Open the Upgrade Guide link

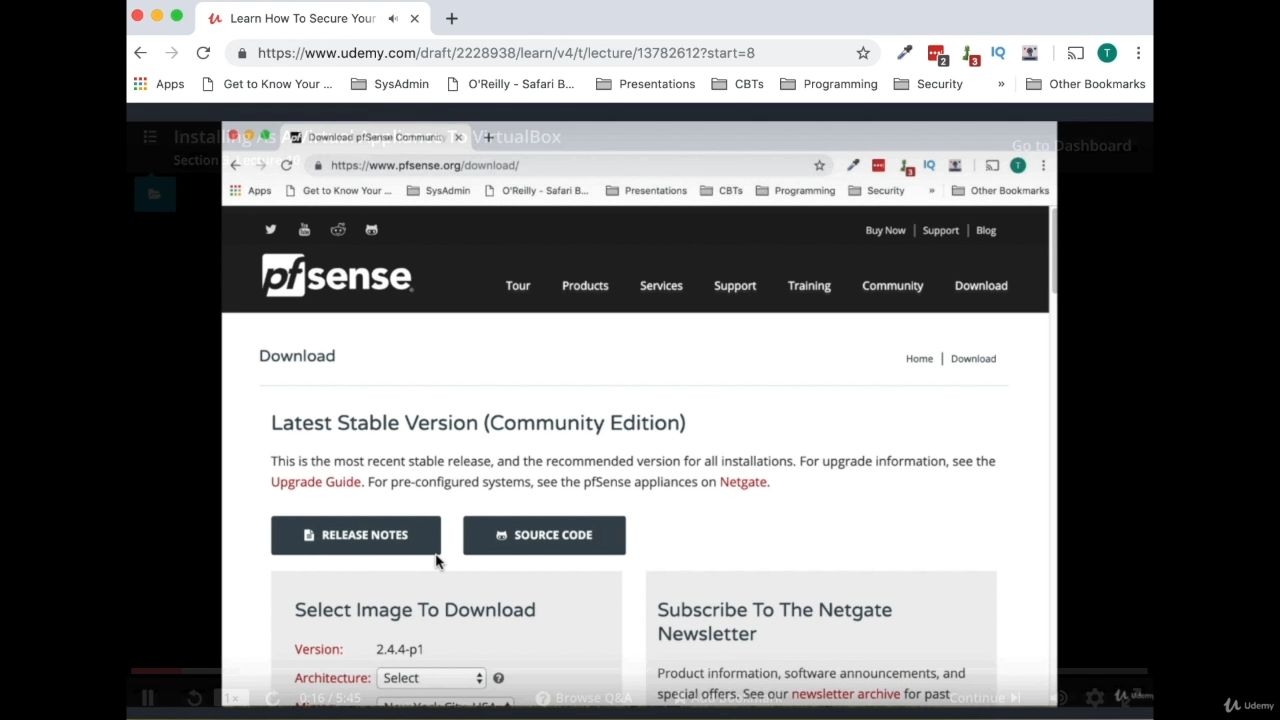point(316,482)
